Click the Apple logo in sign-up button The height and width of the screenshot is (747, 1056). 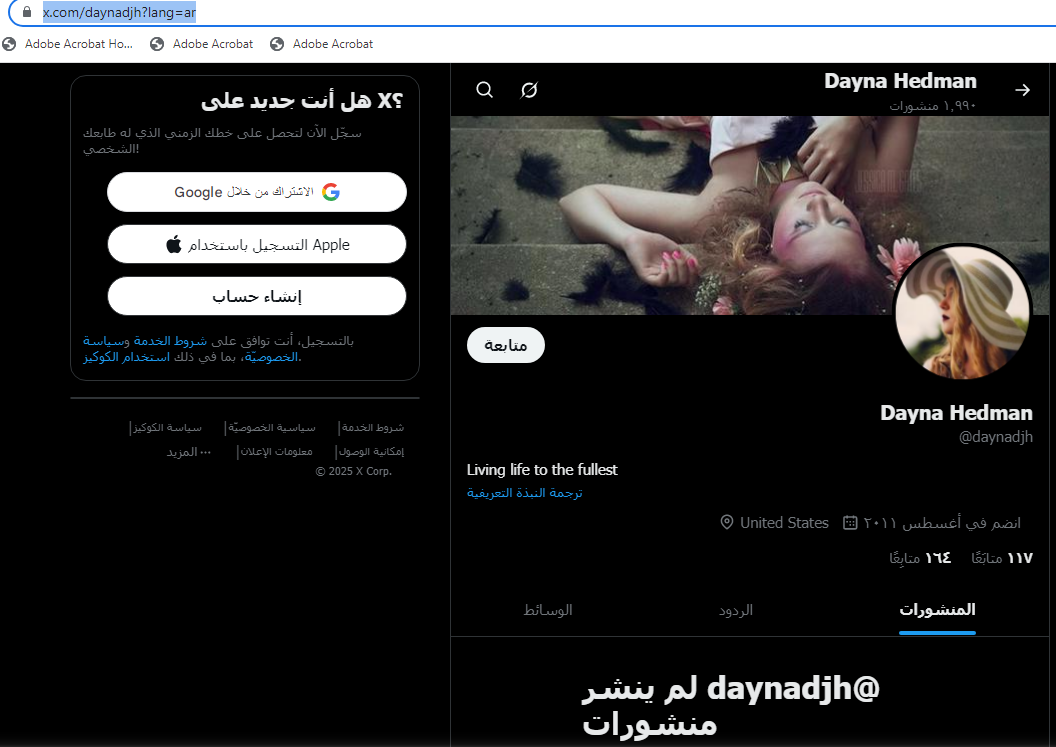174,245
